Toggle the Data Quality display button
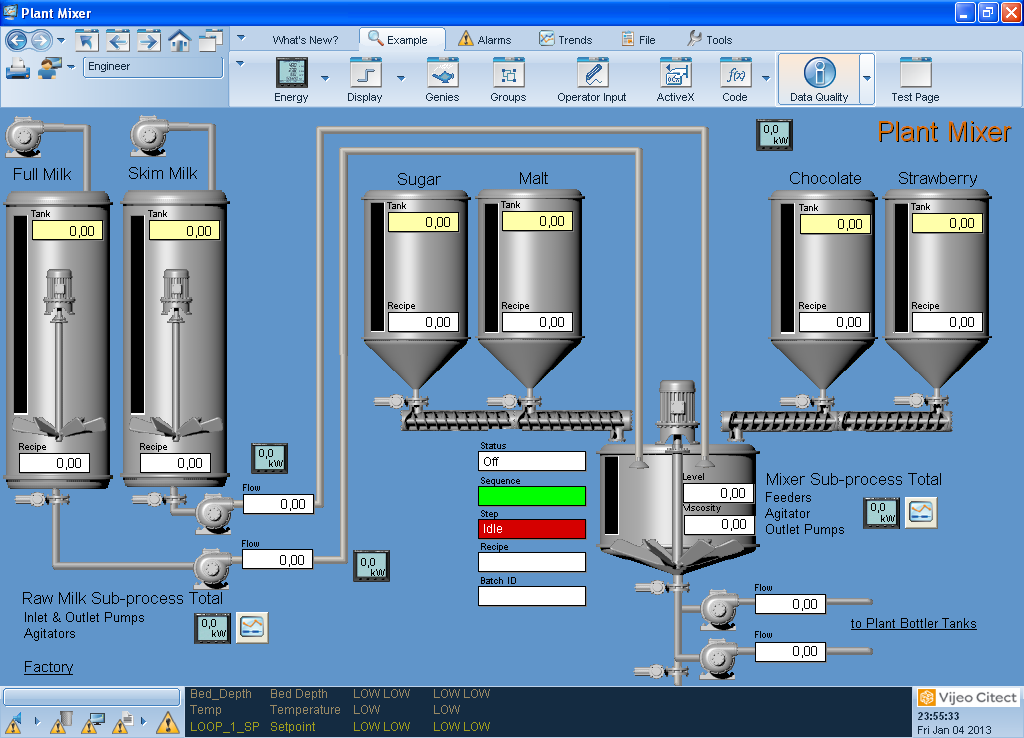1024x738 pixels. 818,79
